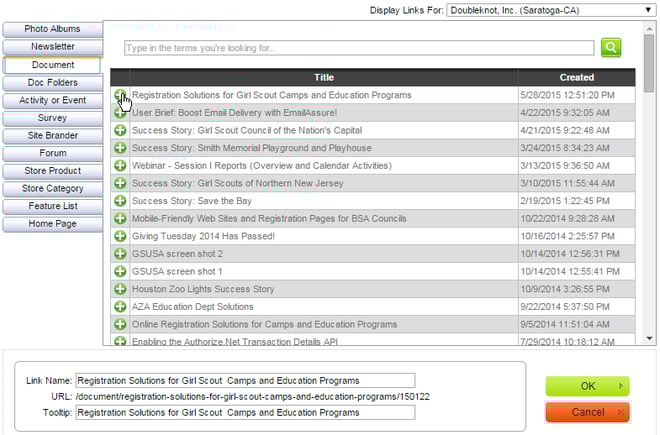660x435 pixels.
Task: Click the URL path ending in 150122
Action: [x=253, y=397]
